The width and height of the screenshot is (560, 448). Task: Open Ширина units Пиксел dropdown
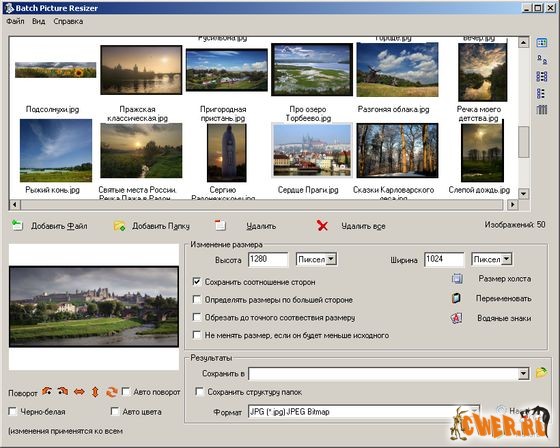click(506, 259)
